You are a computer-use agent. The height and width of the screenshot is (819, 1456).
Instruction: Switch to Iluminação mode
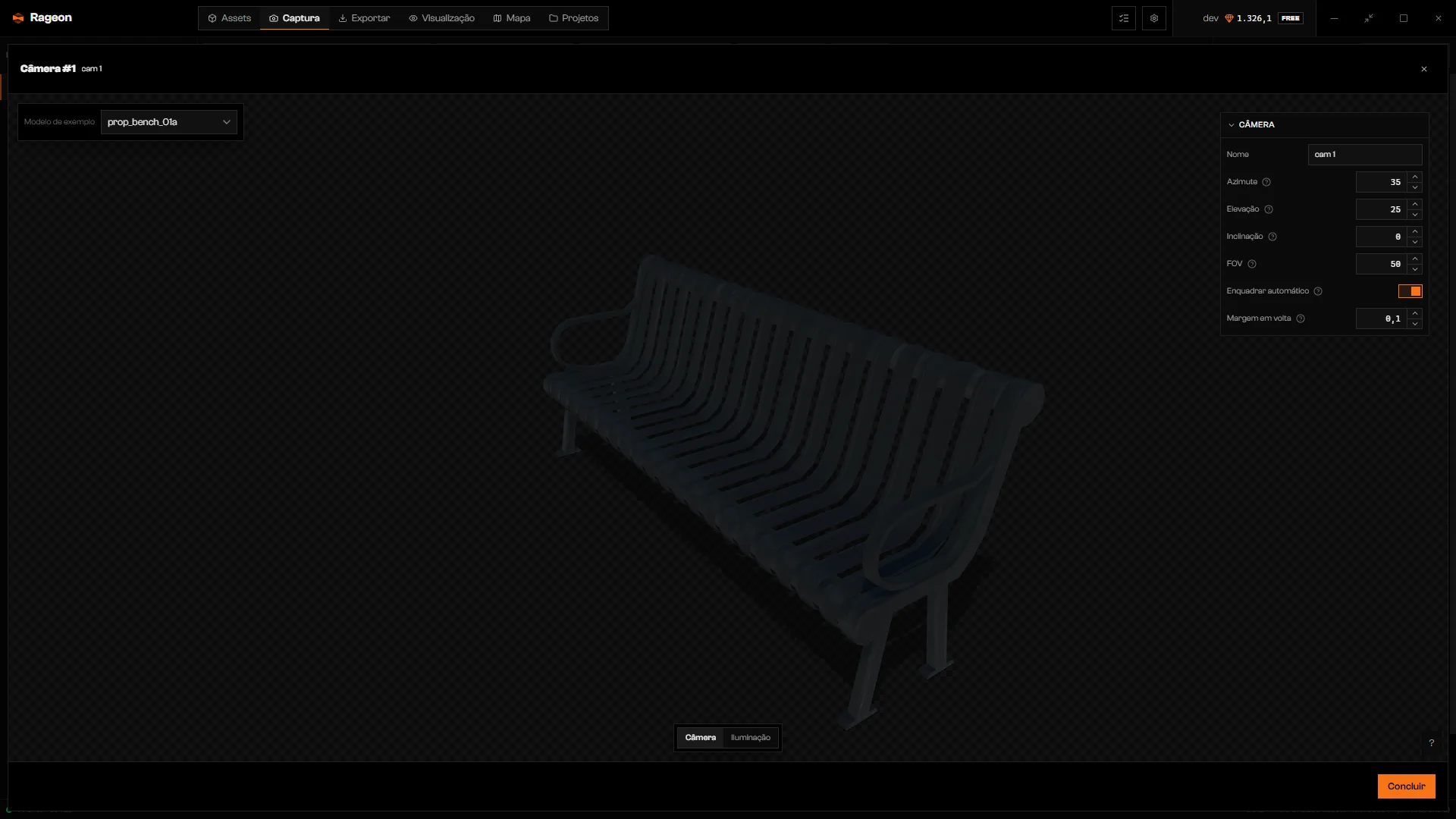751,738
